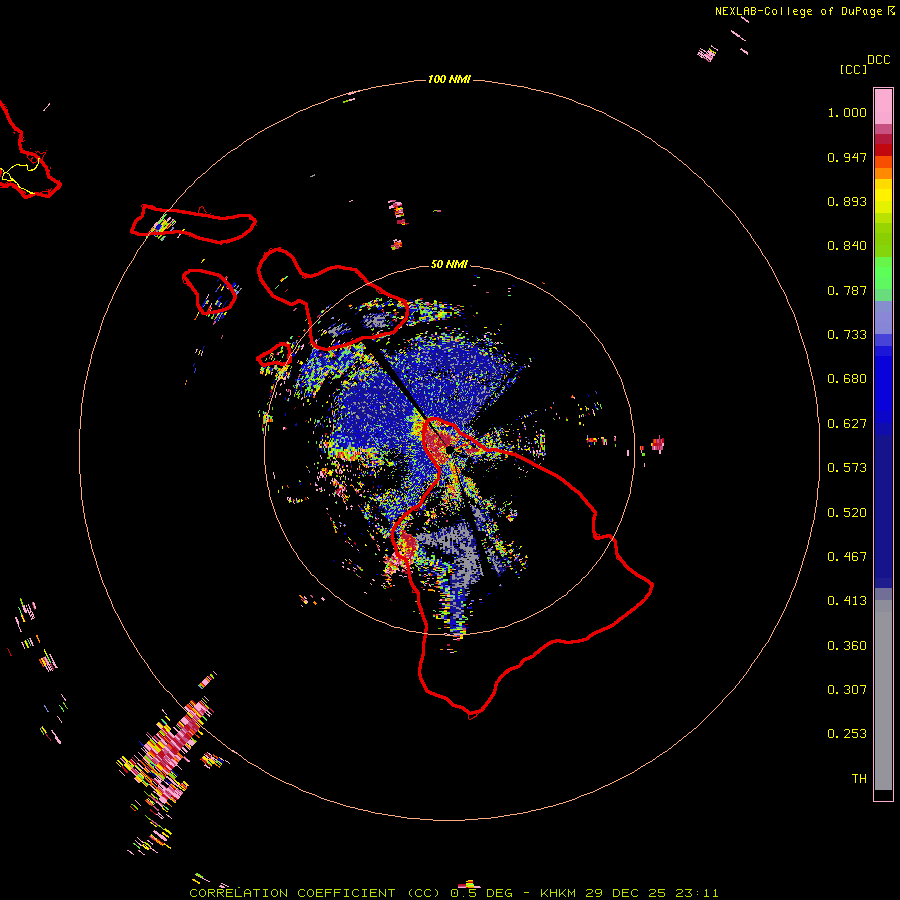Click the 0.253 scale value
This screenshot has height=900, width=900.
(847, 734)
